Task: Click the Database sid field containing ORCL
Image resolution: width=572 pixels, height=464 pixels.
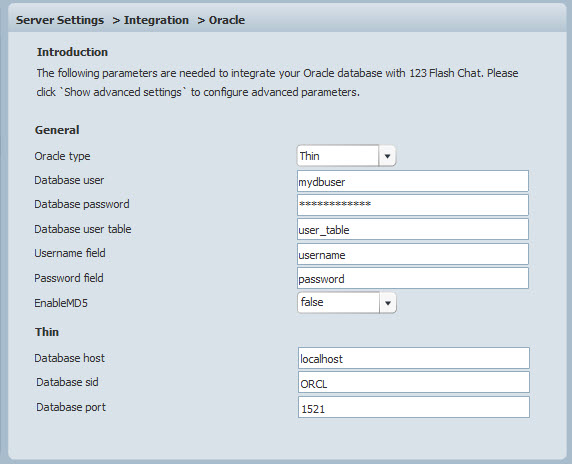Action: coord(414,383)
